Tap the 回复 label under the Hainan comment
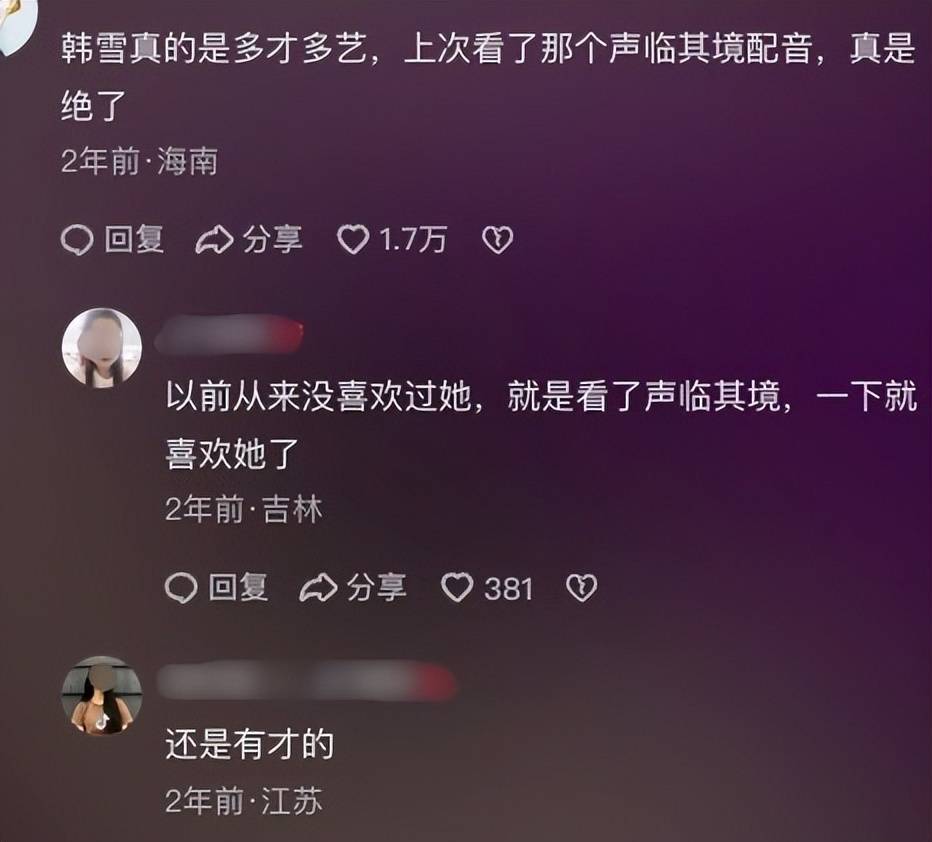 (x=134, y=240)
